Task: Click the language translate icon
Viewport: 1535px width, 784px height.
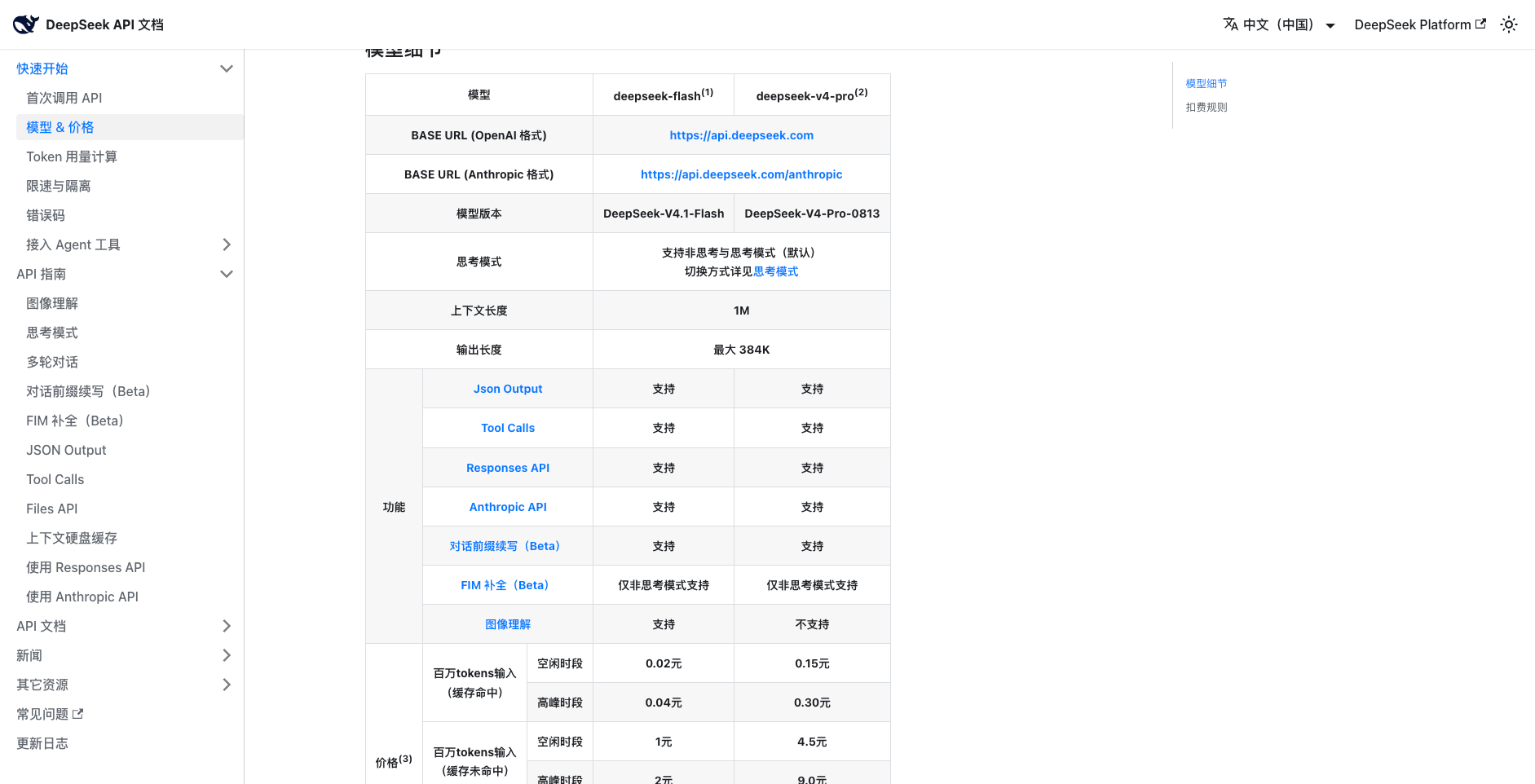Action: (1231, 24)
